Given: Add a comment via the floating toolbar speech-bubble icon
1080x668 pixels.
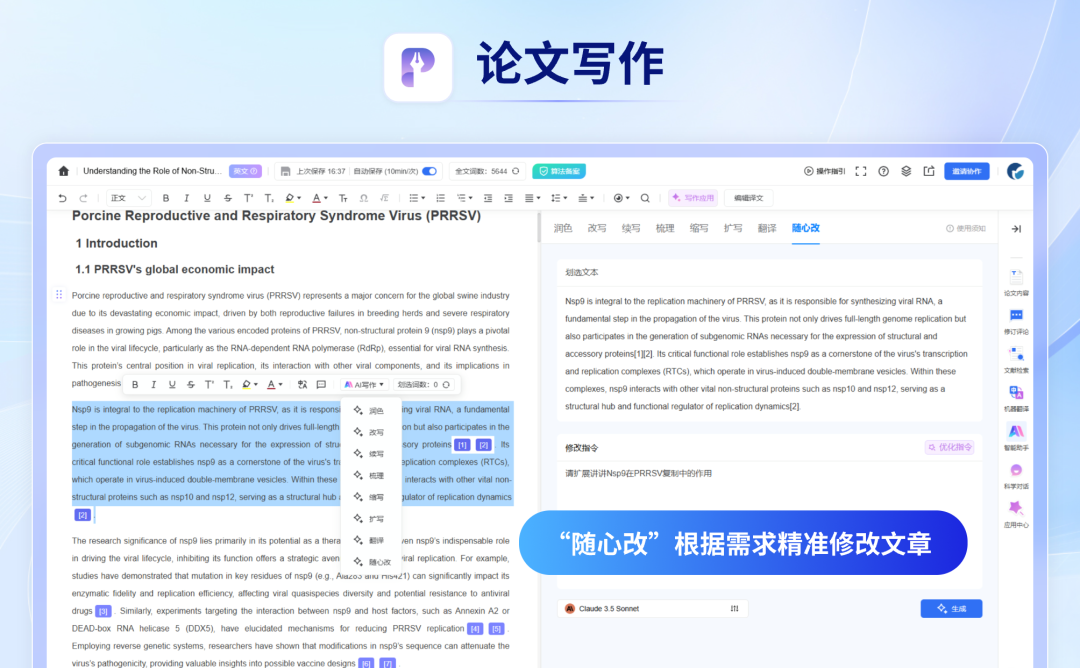Looking at the screenshot, I should click(x=321, y=385).
